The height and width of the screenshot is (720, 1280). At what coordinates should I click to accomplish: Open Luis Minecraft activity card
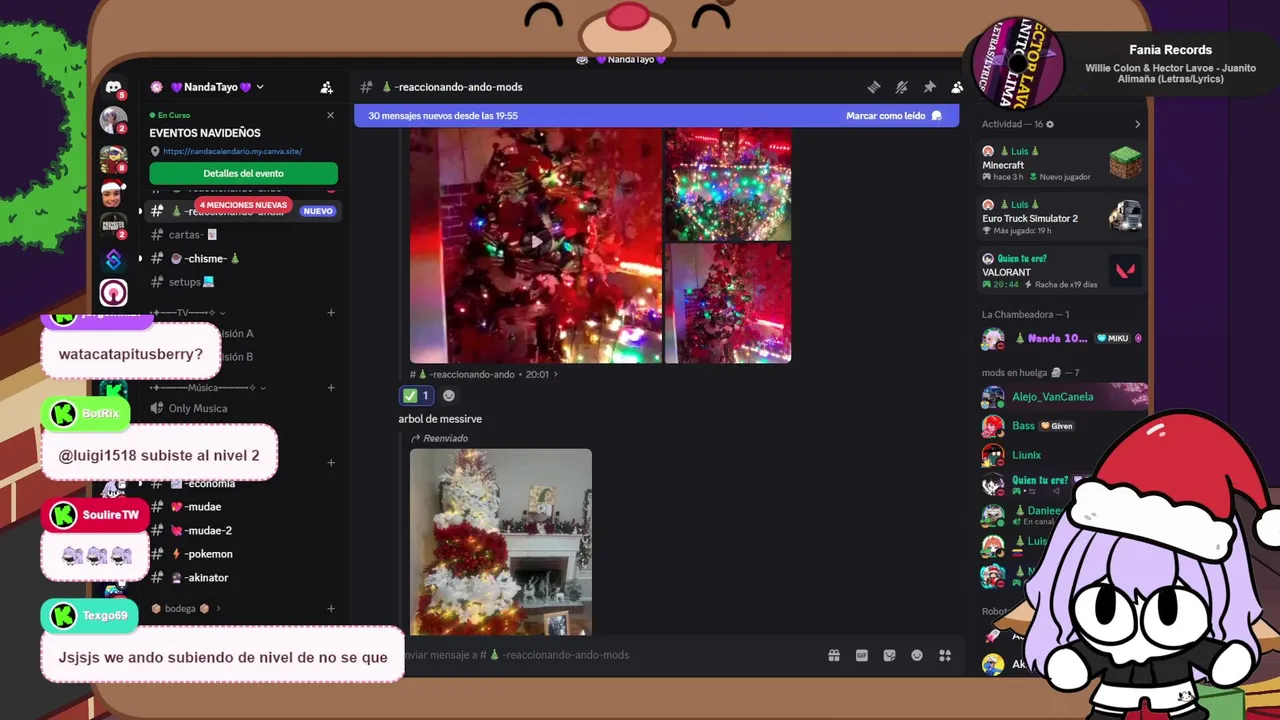[1063, 164]
